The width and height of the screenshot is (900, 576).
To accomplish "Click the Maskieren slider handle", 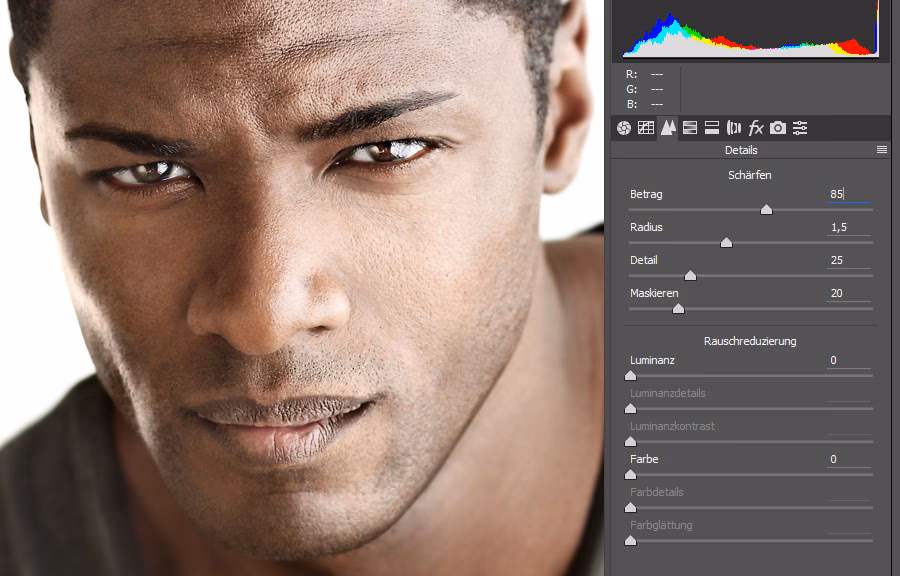I will point(678,309).
